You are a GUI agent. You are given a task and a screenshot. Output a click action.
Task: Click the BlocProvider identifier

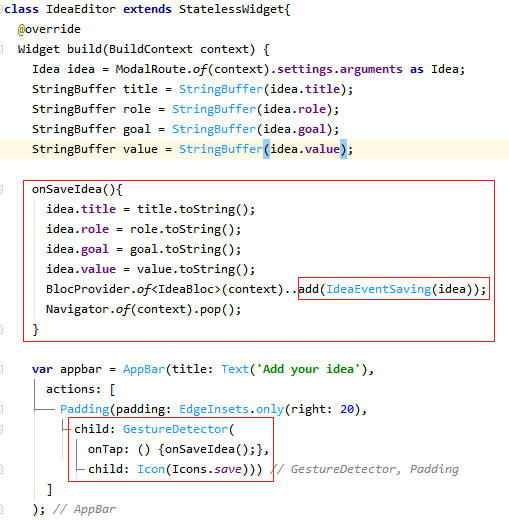click(88, 289)
